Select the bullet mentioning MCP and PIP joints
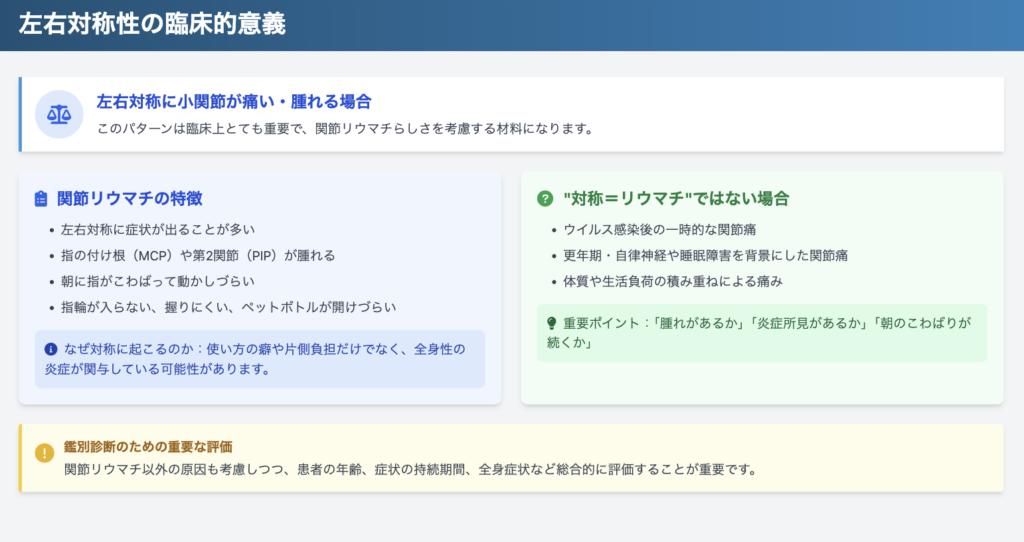Image resolution: width=1024 pixels, height=542 pixels. (x=198, y=255)
